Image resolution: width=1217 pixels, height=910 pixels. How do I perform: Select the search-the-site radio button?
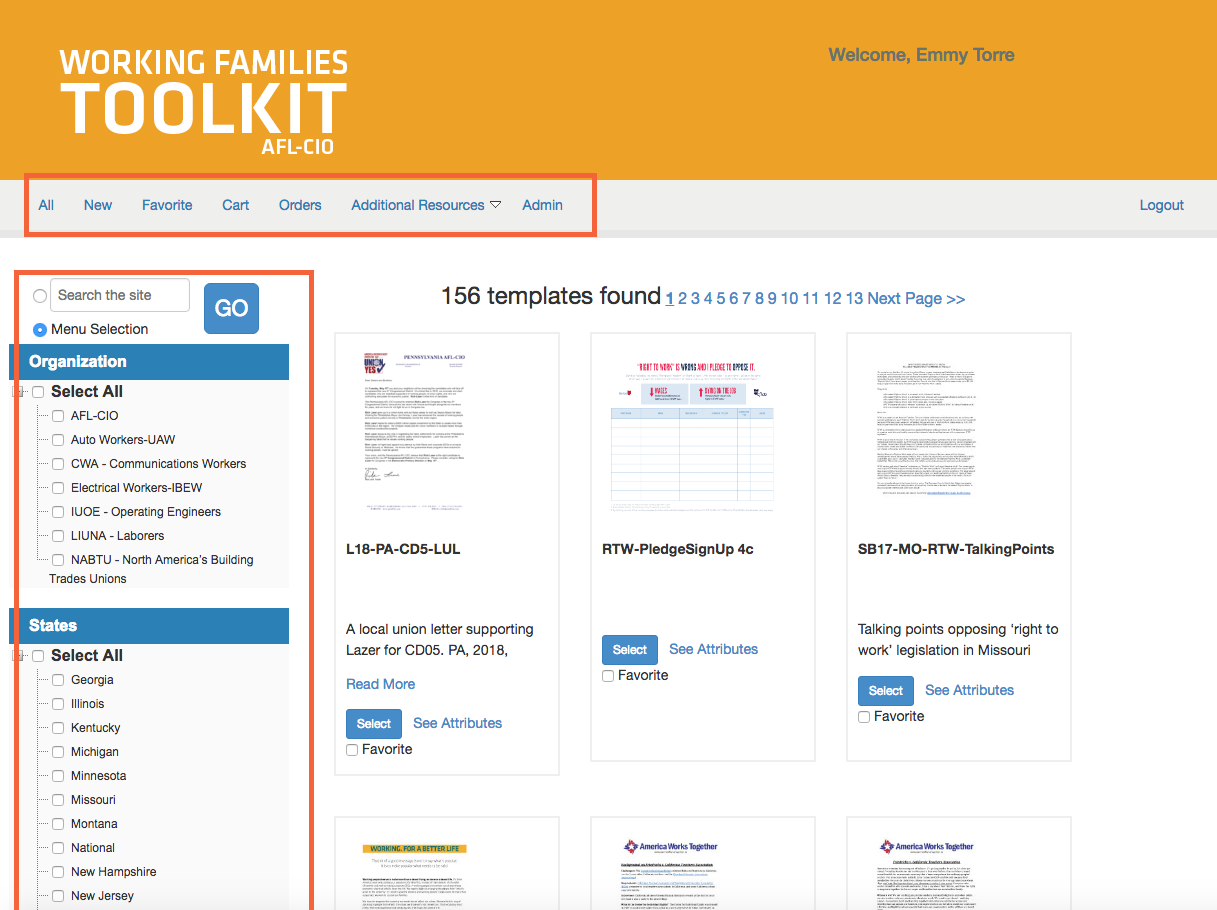point(40,296)
